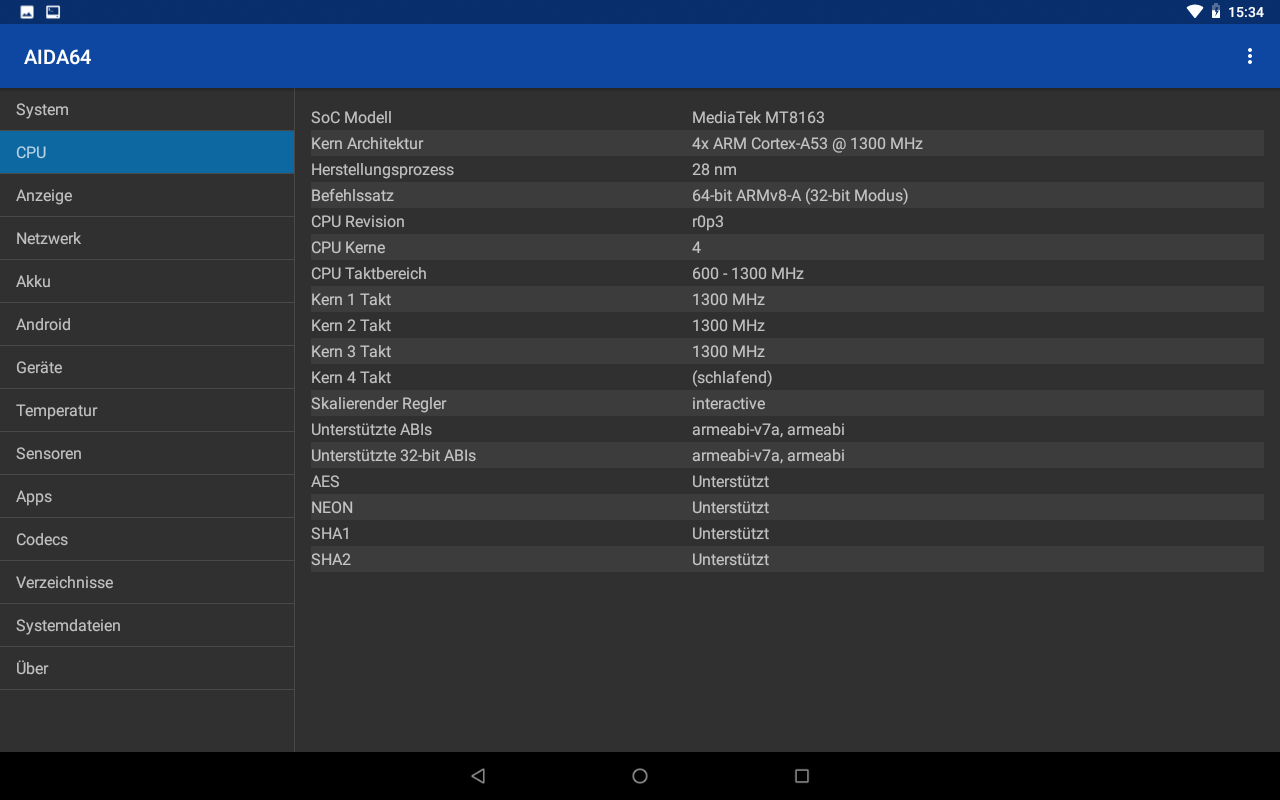Open the Sensoren section
Viewport: 1280px width, 800px height.
[147, 454]
